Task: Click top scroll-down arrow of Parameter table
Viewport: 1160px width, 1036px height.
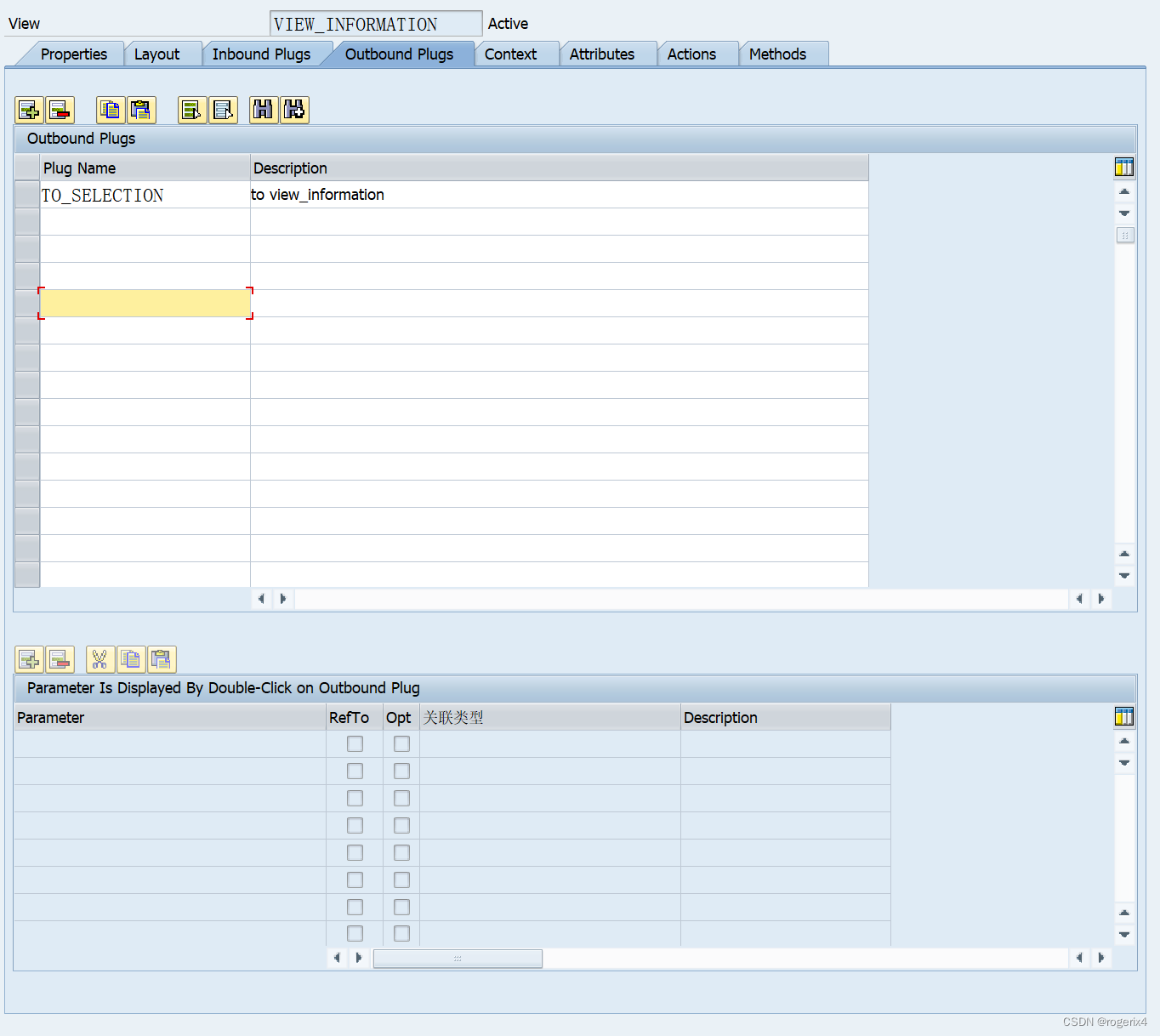Action: (1124, 763)
